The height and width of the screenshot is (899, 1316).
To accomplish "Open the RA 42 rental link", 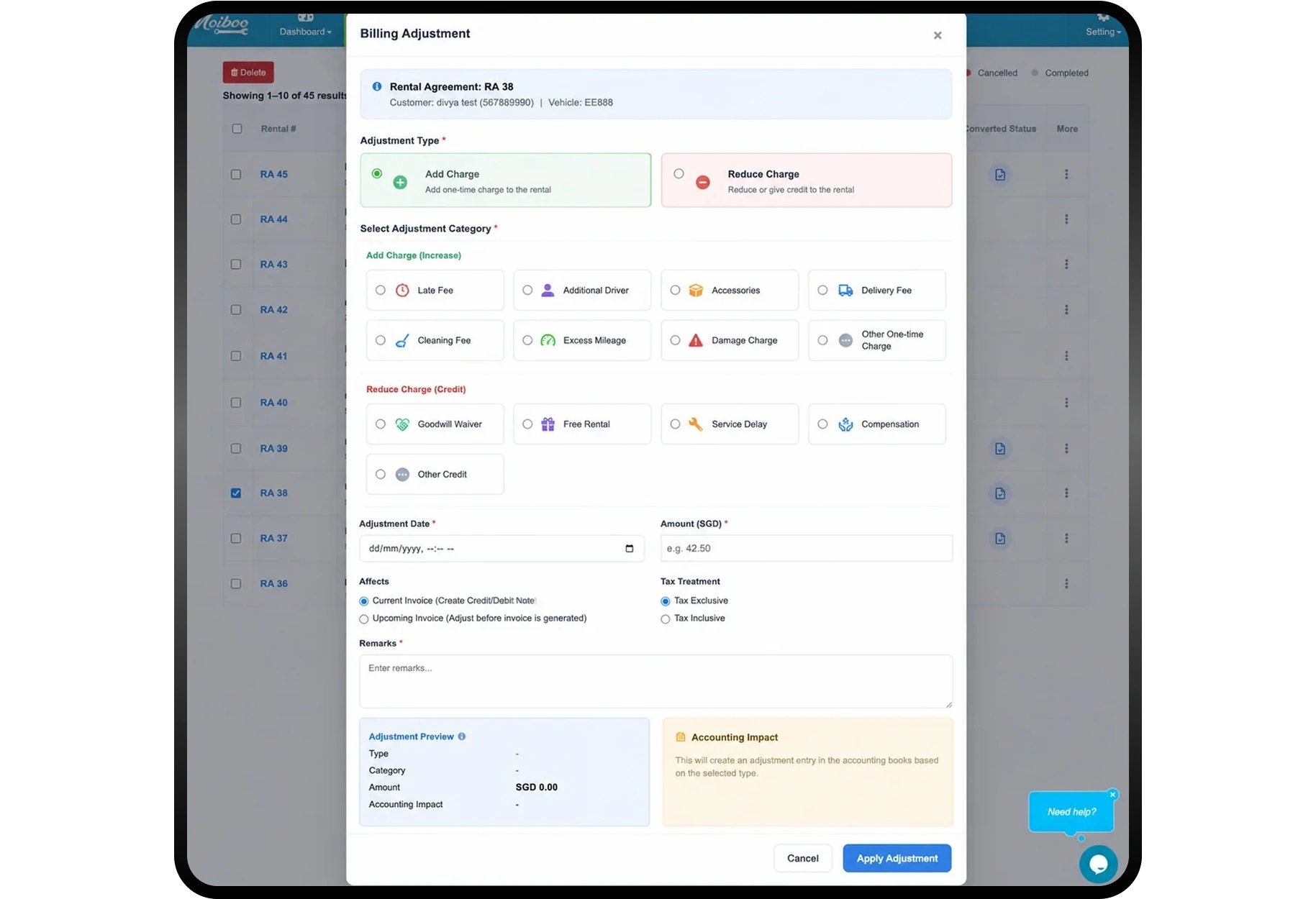I will click(273, 310).
